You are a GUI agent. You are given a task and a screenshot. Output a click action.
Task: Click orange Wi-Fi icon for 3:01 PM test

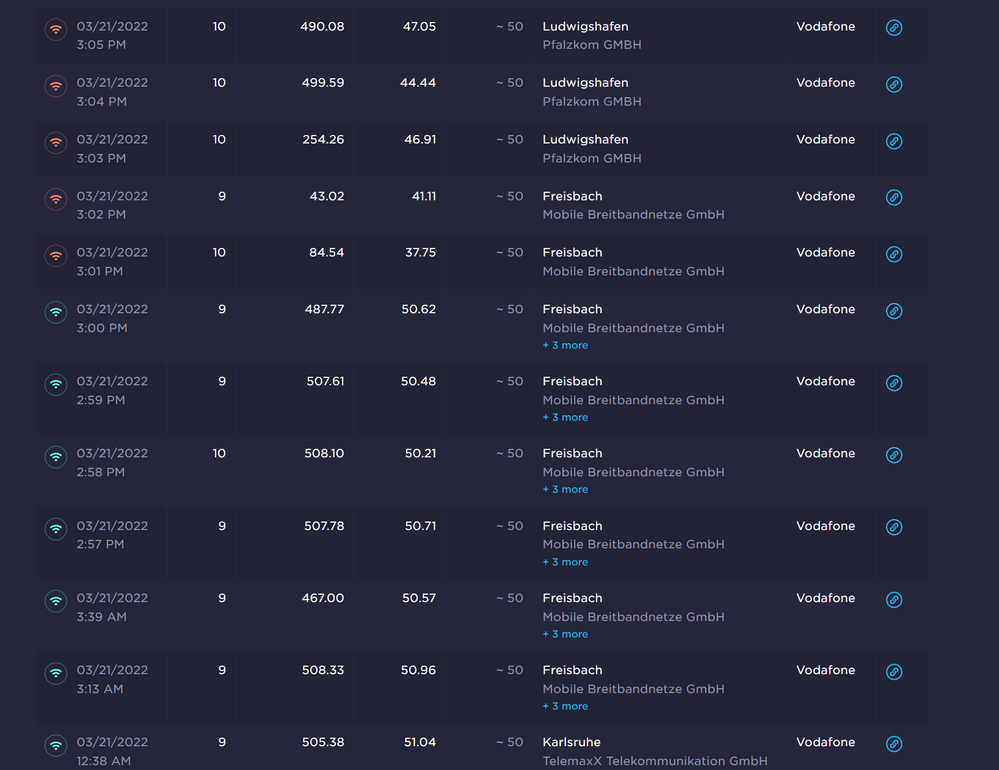click(56, 255)
